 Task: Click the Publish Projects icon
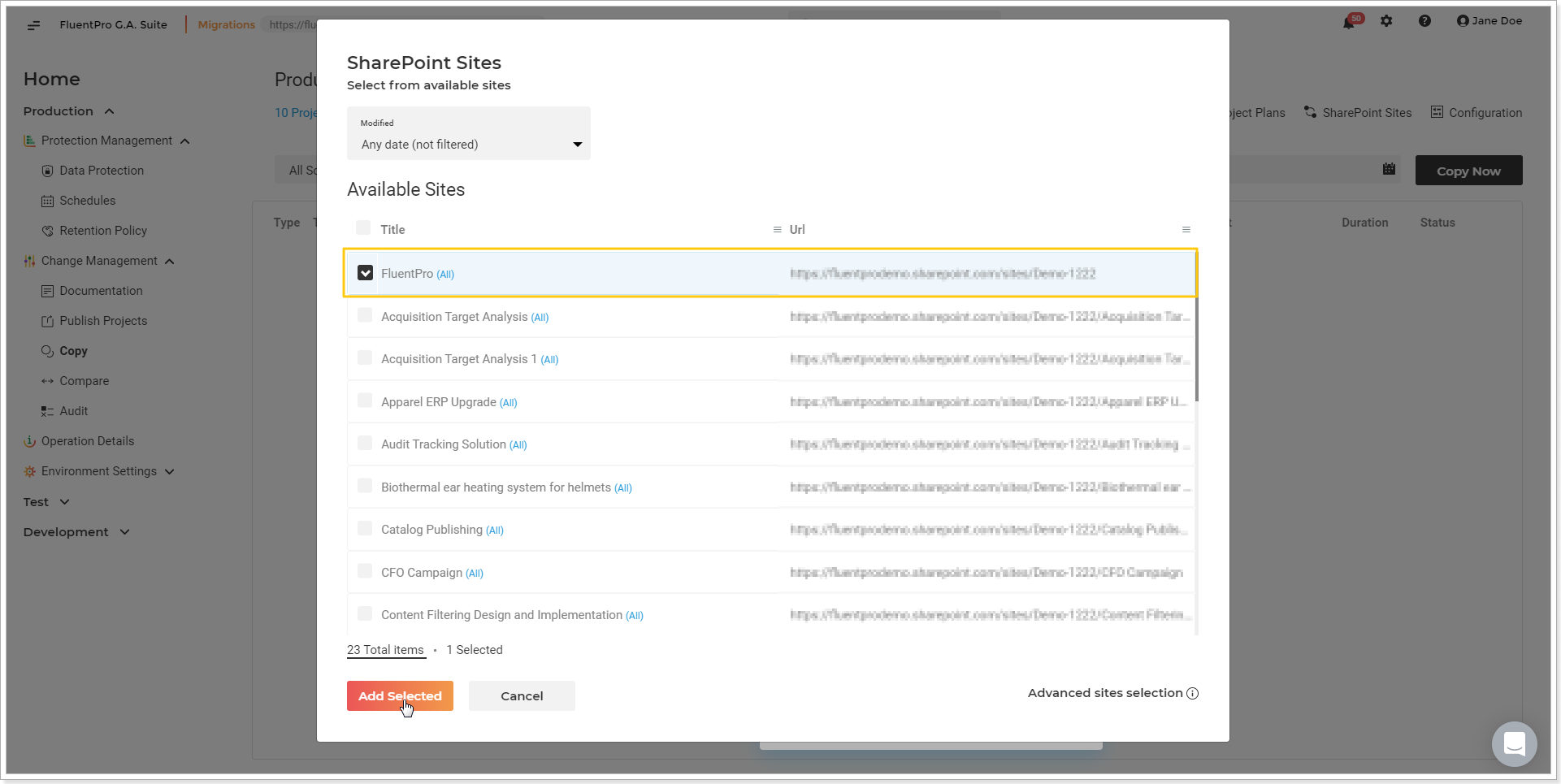[48, 321]
